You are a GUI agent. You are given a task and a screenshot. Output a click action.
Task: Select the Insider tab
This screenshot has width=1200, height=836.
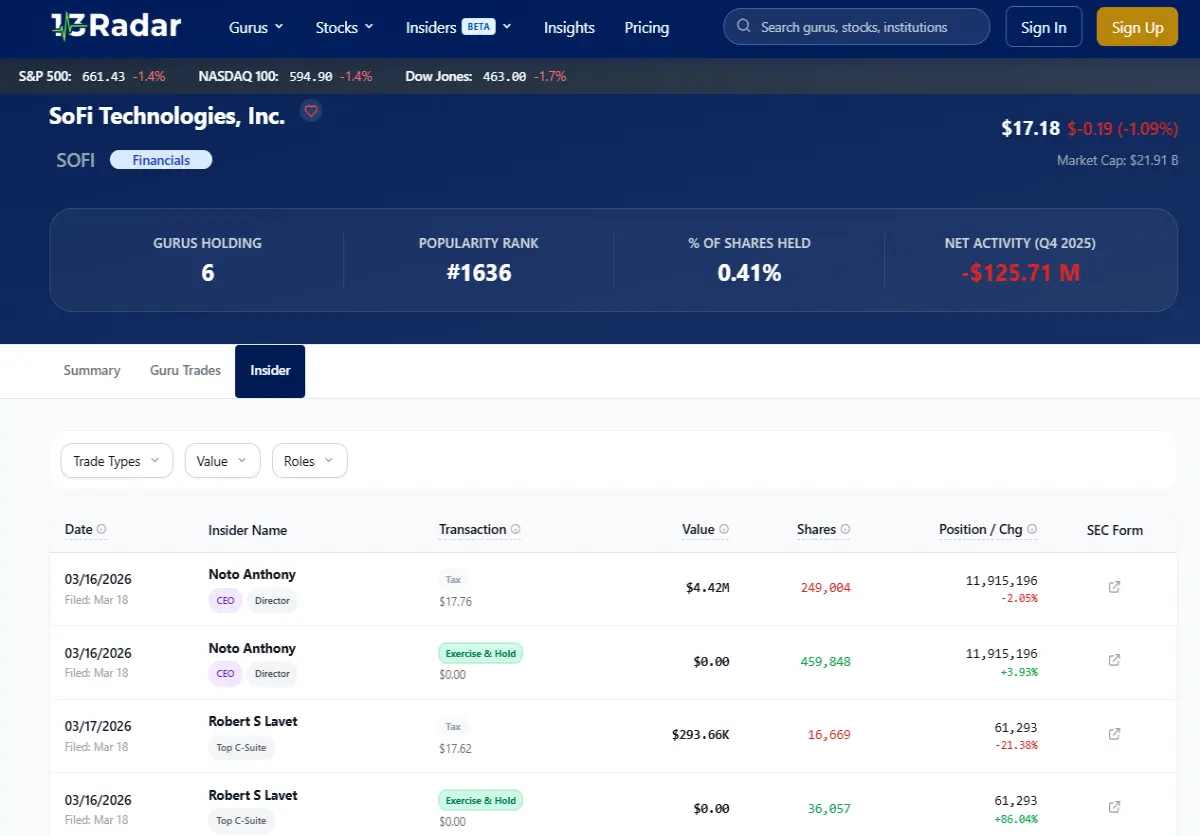(x=270, y=371)
